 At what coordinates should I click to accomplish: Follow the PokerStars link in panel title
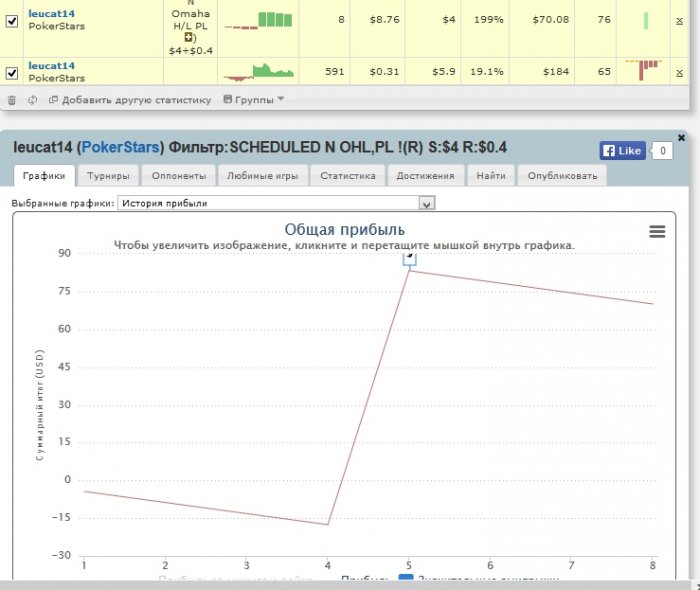click(120, 147)
